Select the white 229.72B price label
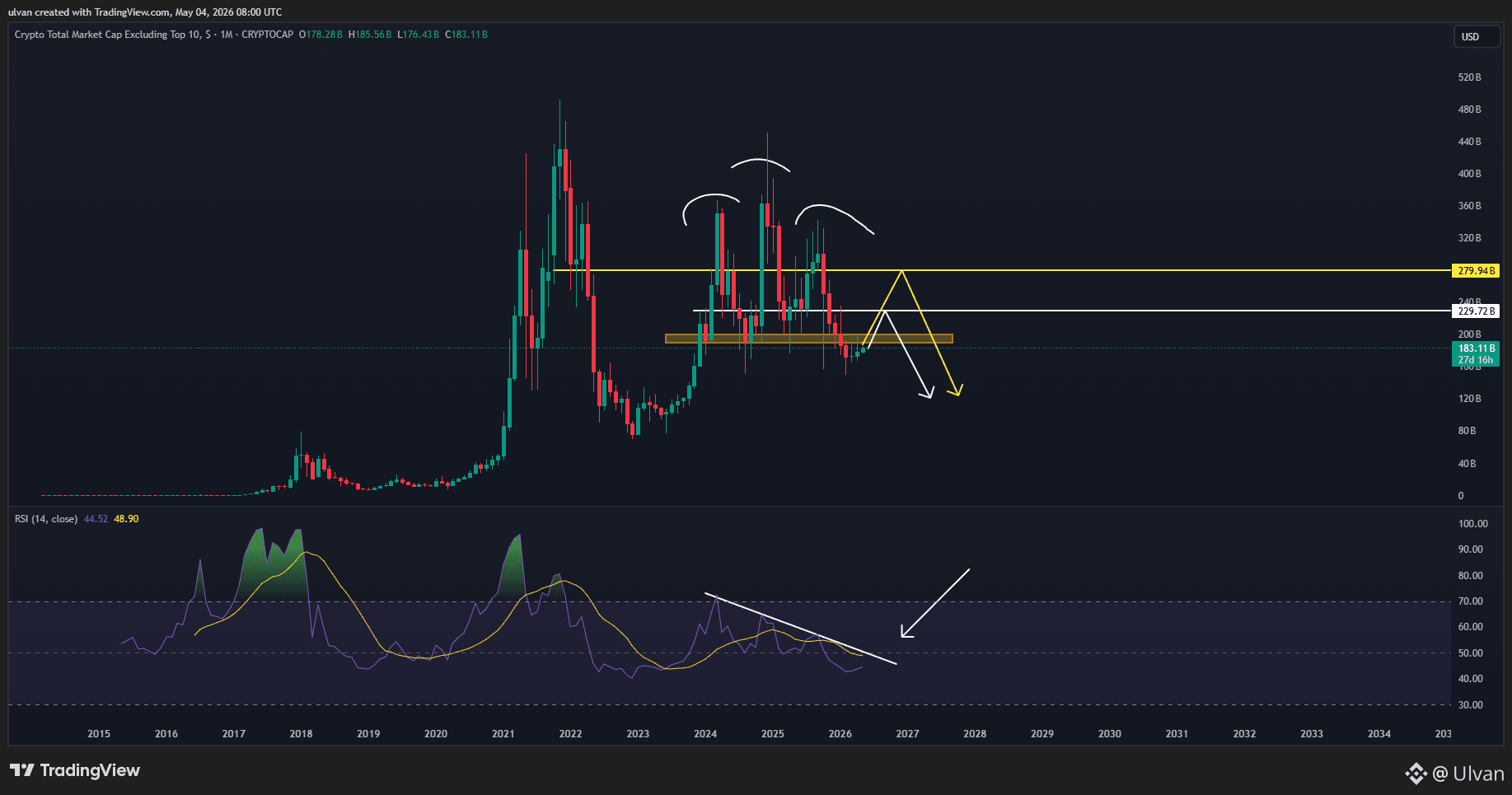The image size is (1512, 795). pos(1476,311)
